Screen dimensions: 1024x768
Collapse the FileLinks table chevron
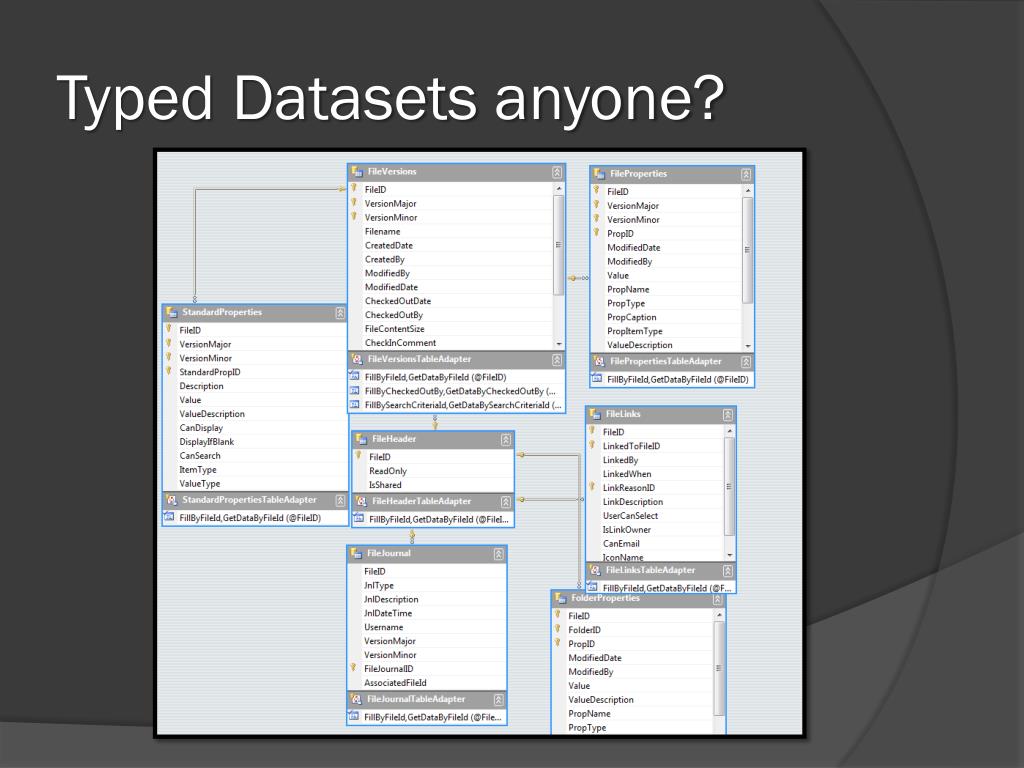[728, 415]
